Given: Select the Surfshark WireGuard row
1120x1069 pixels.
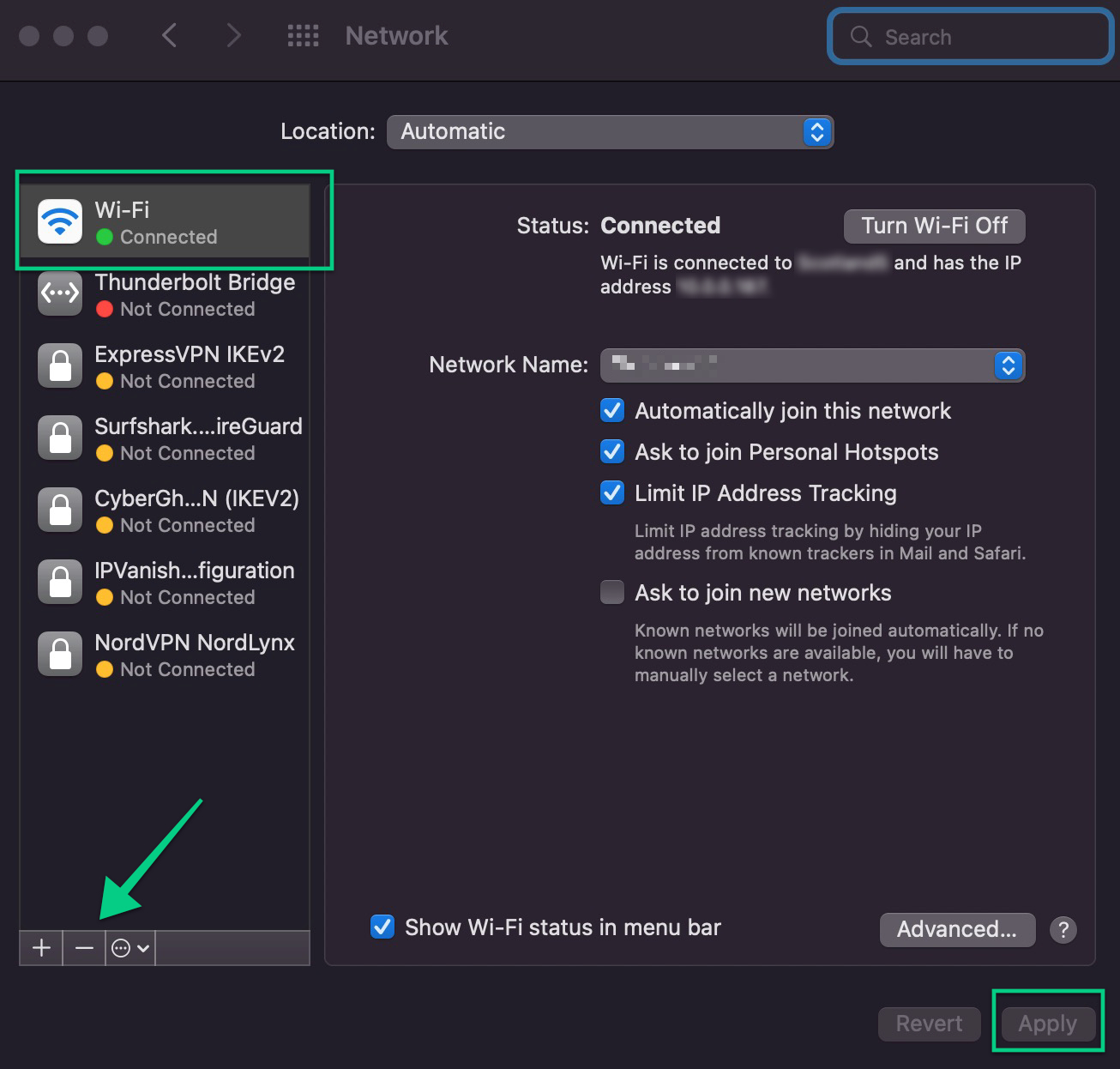Looking at the screenshot, I should tap(165, 438).
